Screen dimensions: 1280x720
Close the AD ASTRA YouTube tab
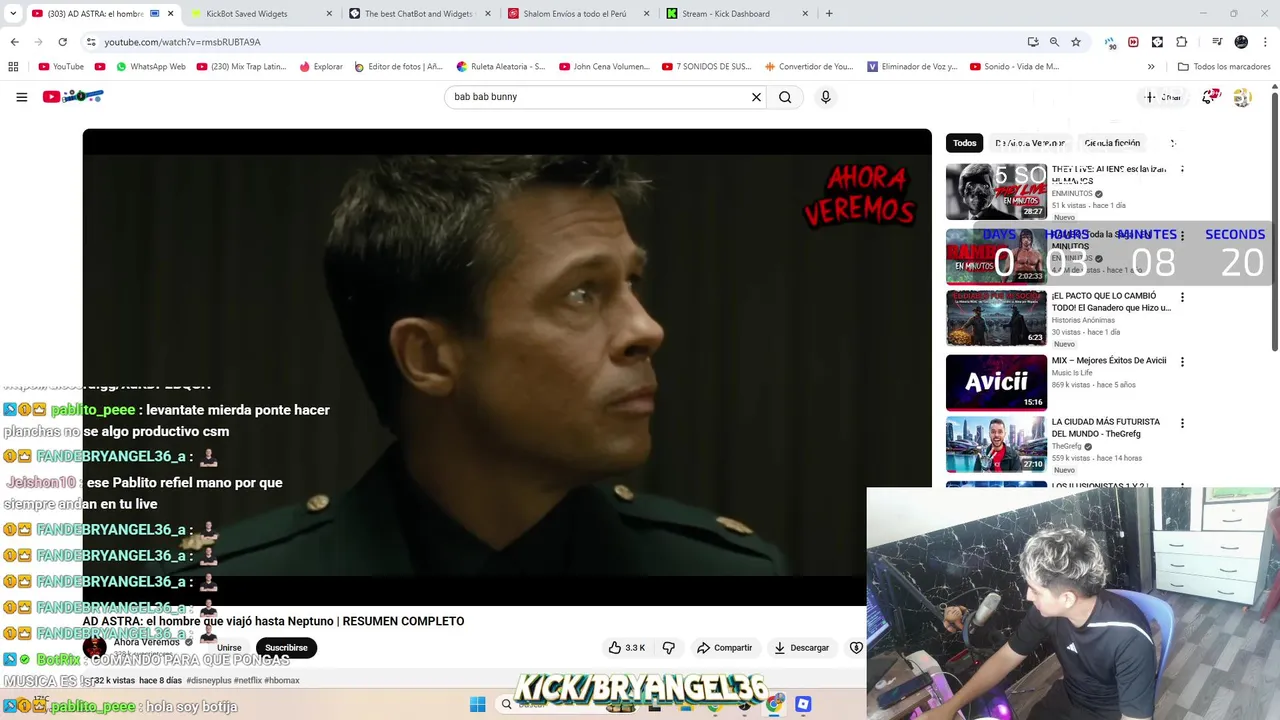pos(171,14)
